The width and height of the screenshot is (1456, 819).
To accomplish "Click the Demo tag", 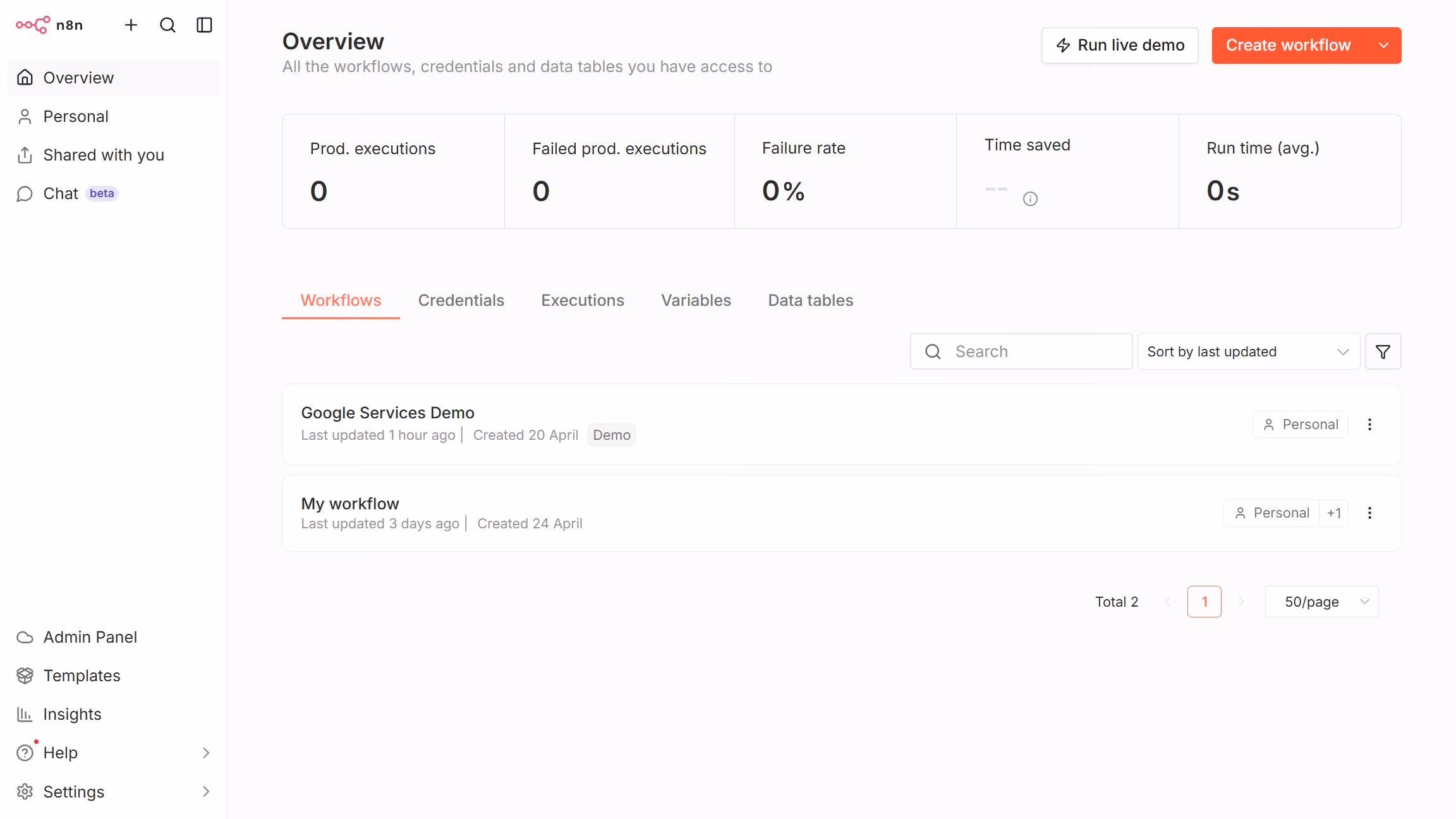I will tap(612, 435).
